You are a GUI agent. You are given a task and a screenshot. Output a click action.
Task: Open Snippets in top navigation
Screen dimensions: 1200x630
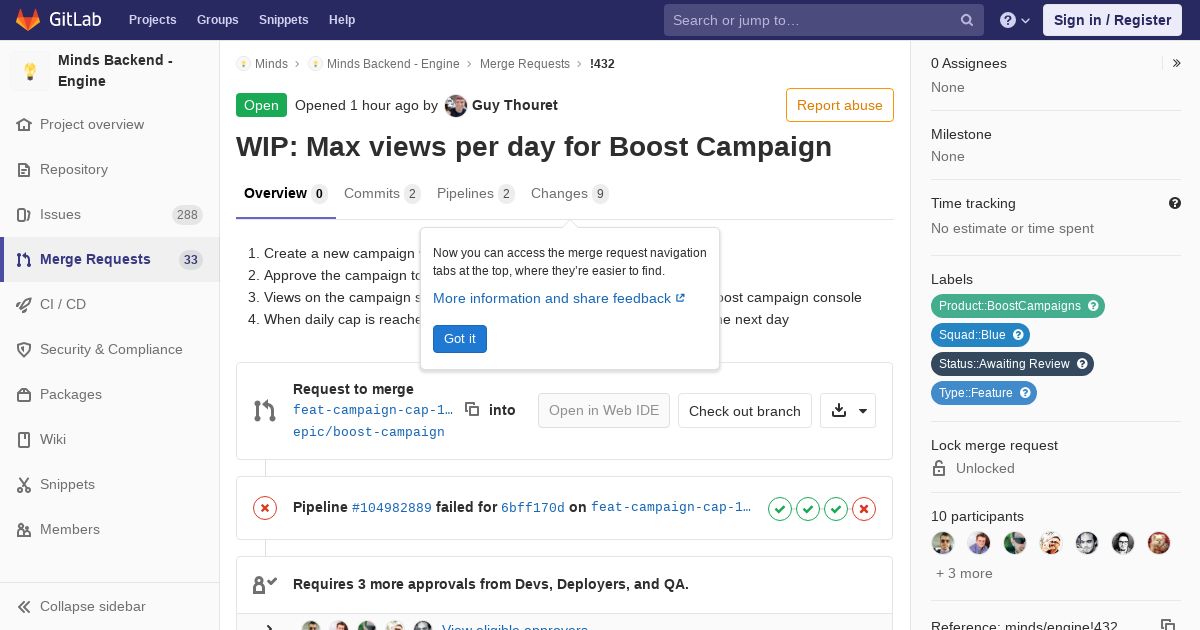point(283,20)
